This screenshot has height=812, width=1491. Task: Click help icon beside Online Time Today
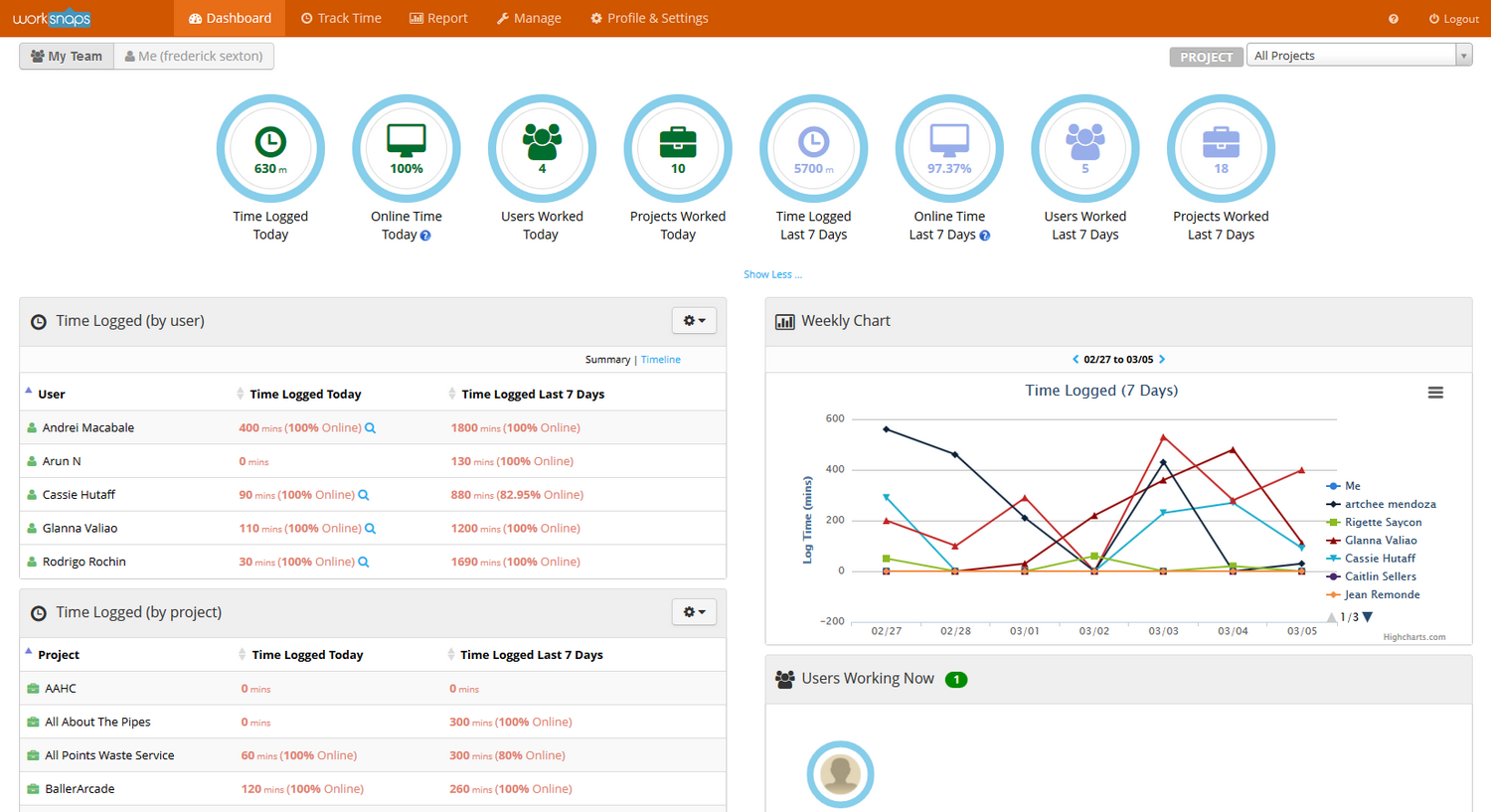[425, 236]
